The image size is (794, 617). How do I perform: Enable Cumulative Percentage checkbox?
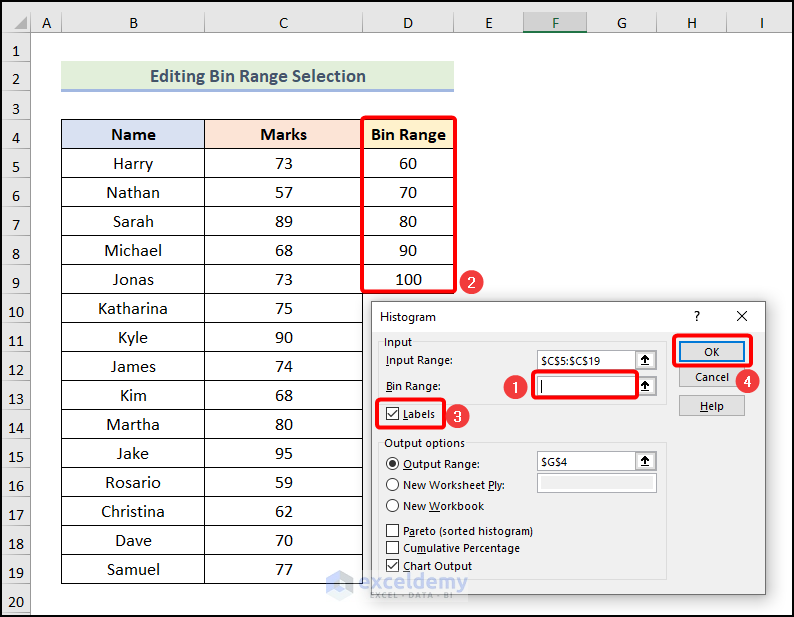tap(392, 548)
